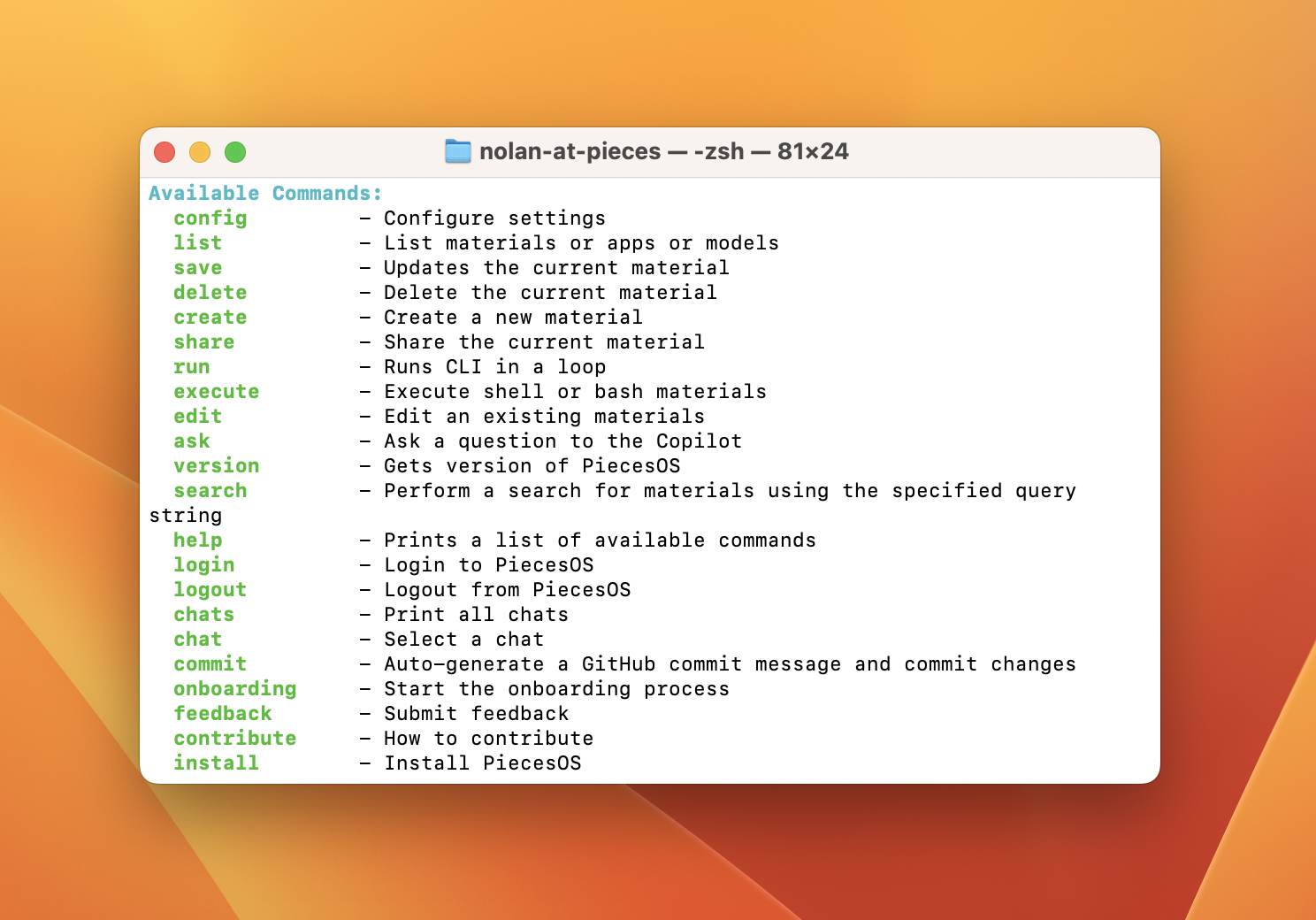Select the 'save' command text
Viewport: 1316px width, 920px height.
click(x=198, y=267)
